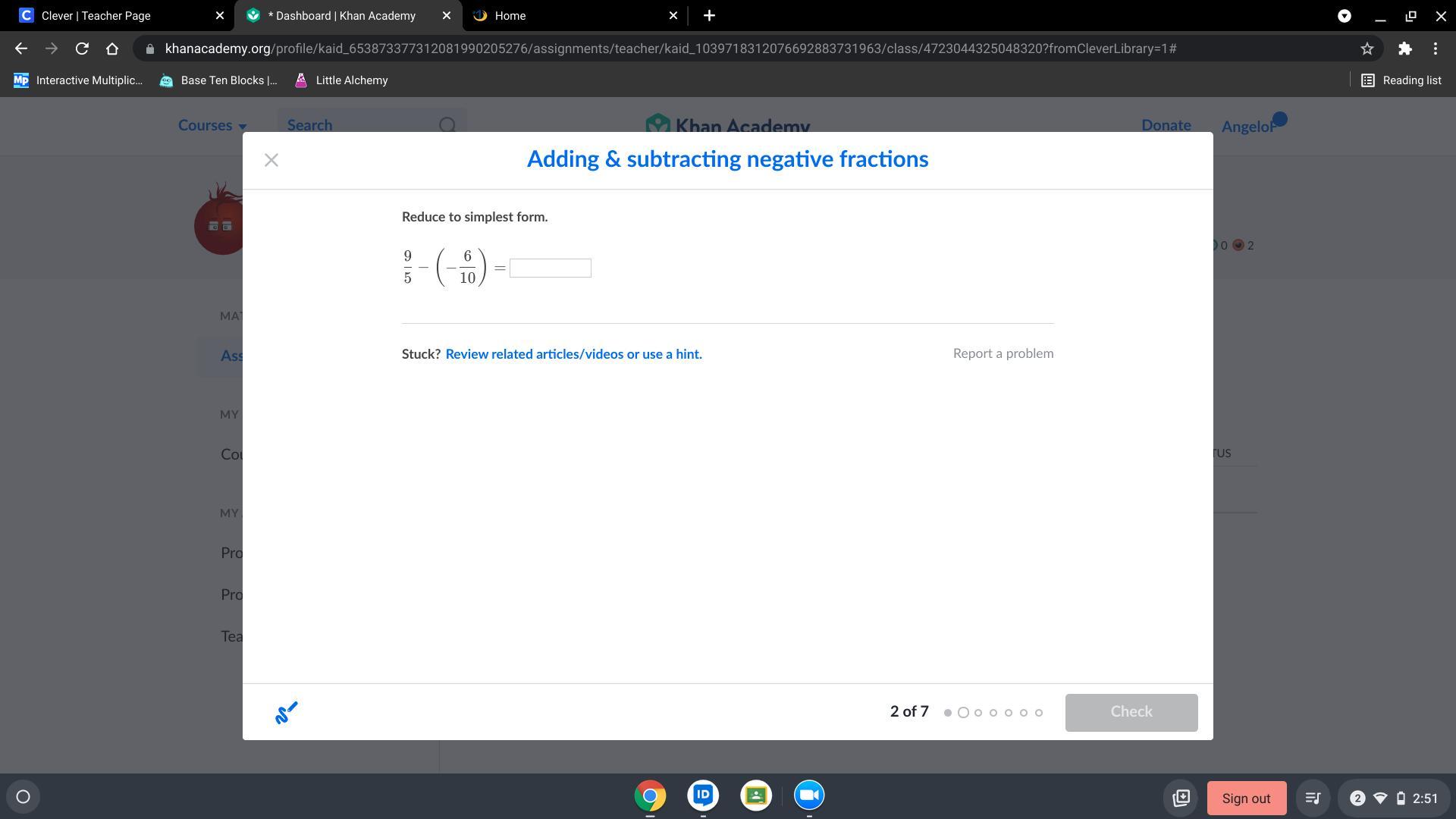Open Chrome's three-dot menu
Image resolution: width=1456 pixels, height=819 pixels.
click(1436, 49)
